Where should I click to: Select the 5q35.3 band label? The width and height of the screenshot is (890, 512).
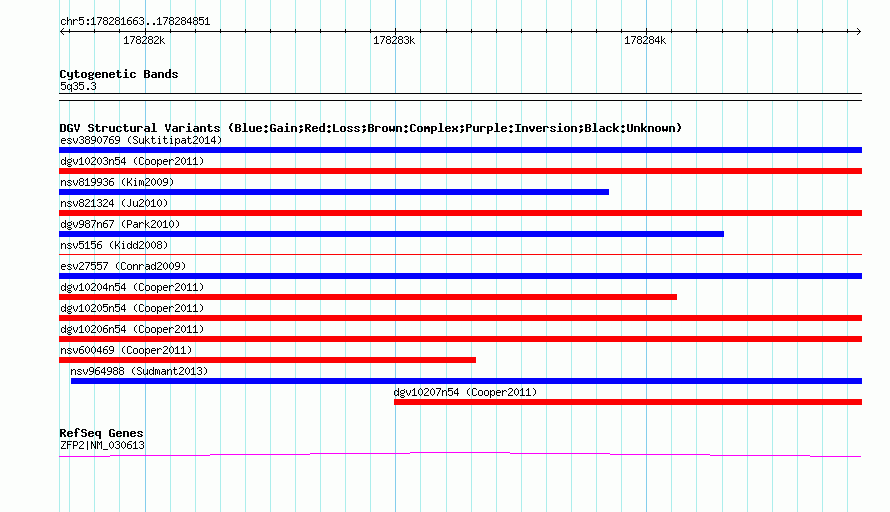[78, 86]
